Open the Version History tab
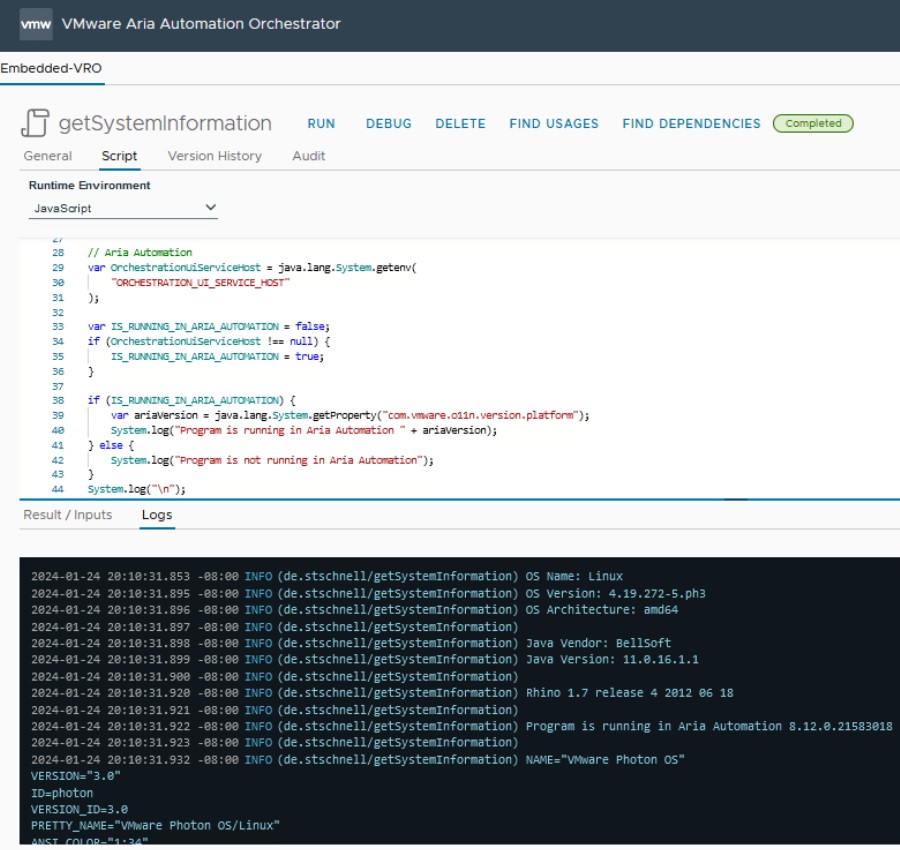 (x=215, y=156)
